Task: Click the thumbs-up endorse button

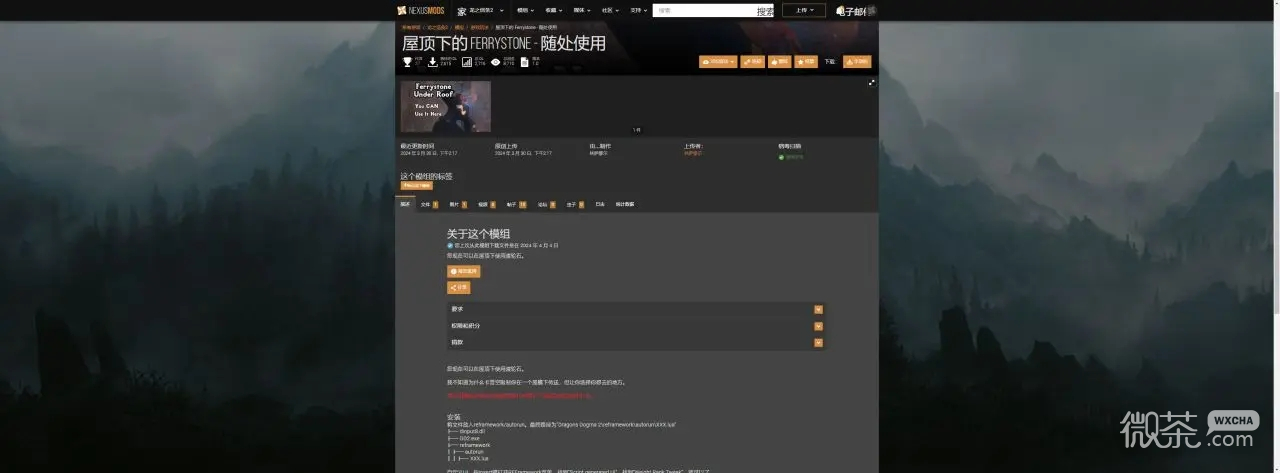Action: pos(779,61)
